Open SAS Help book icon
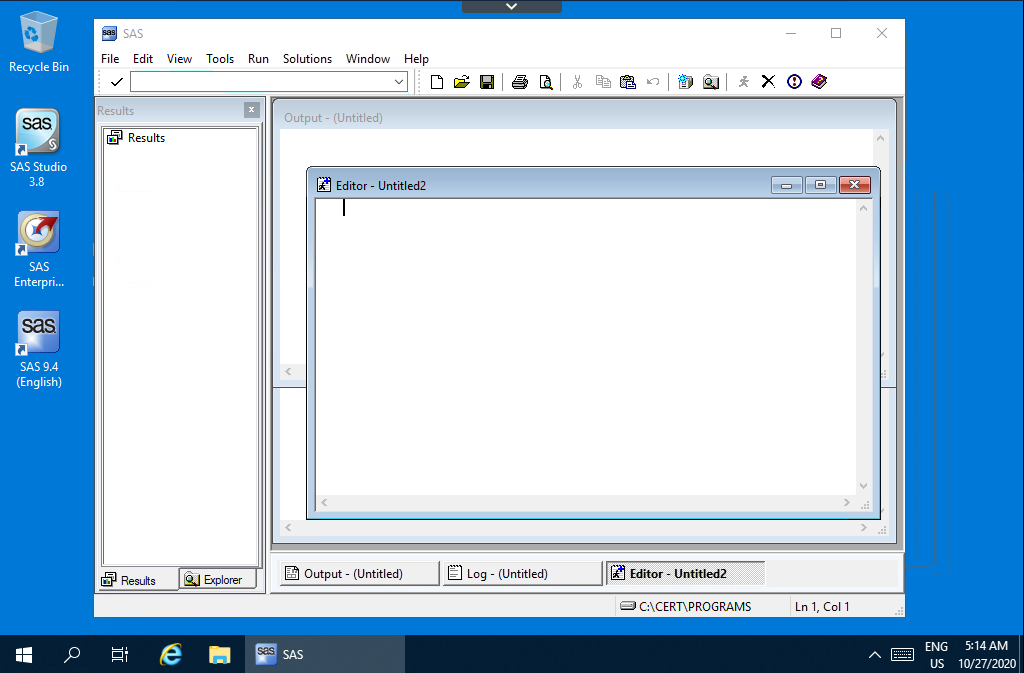 click(820, 82)
